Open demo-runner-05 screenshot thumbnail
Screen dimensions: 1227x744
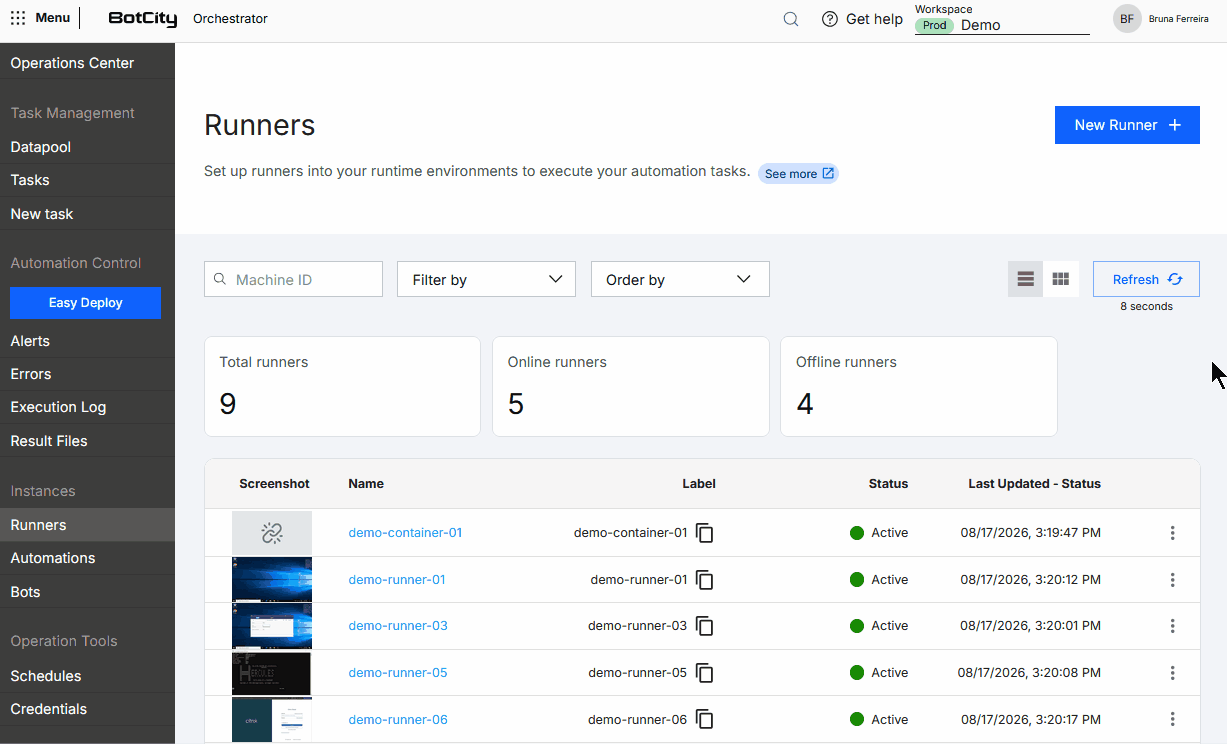click(272, 673)
